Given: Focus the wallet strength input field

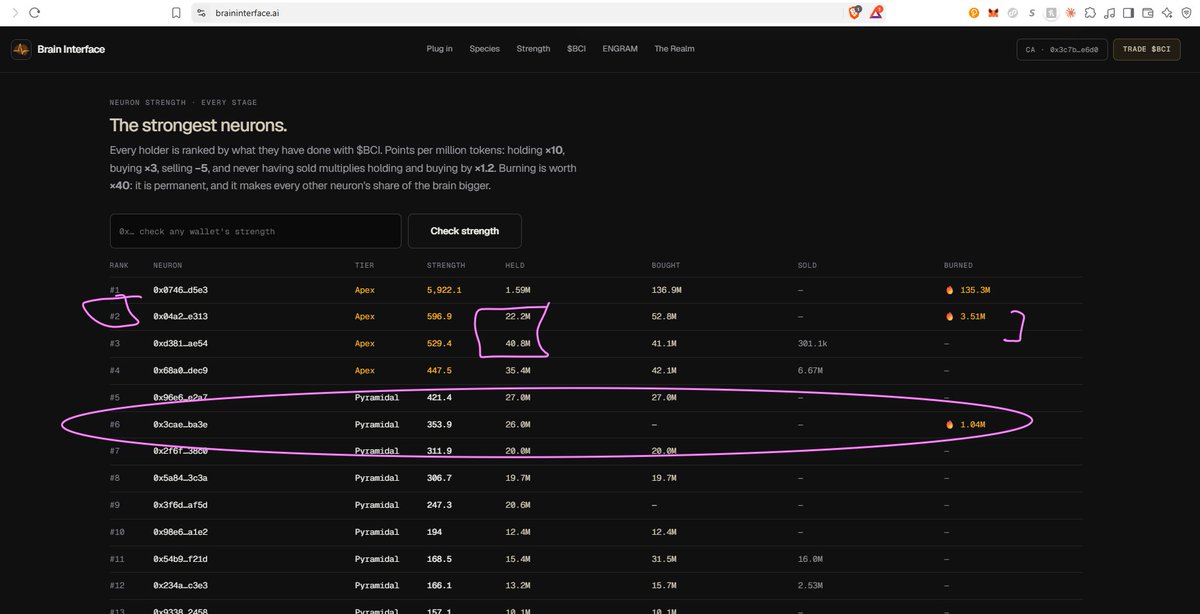Looking at the screenshot, I should point(255,231).
